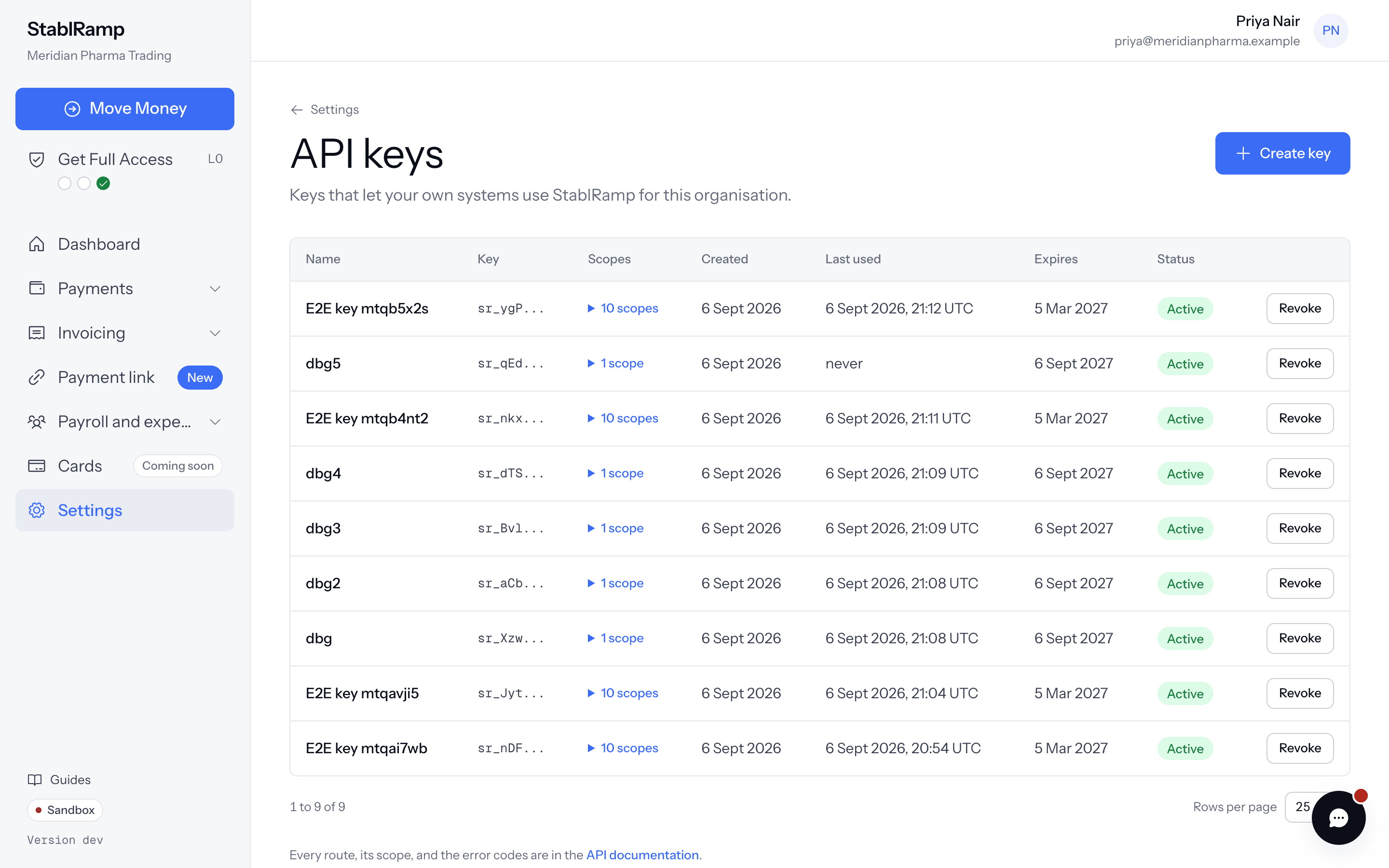Image resolution: width=1389 pixels, height=868 pixels.
Task: Select Dashboard in the sidebar
Action: coord(124,244)
